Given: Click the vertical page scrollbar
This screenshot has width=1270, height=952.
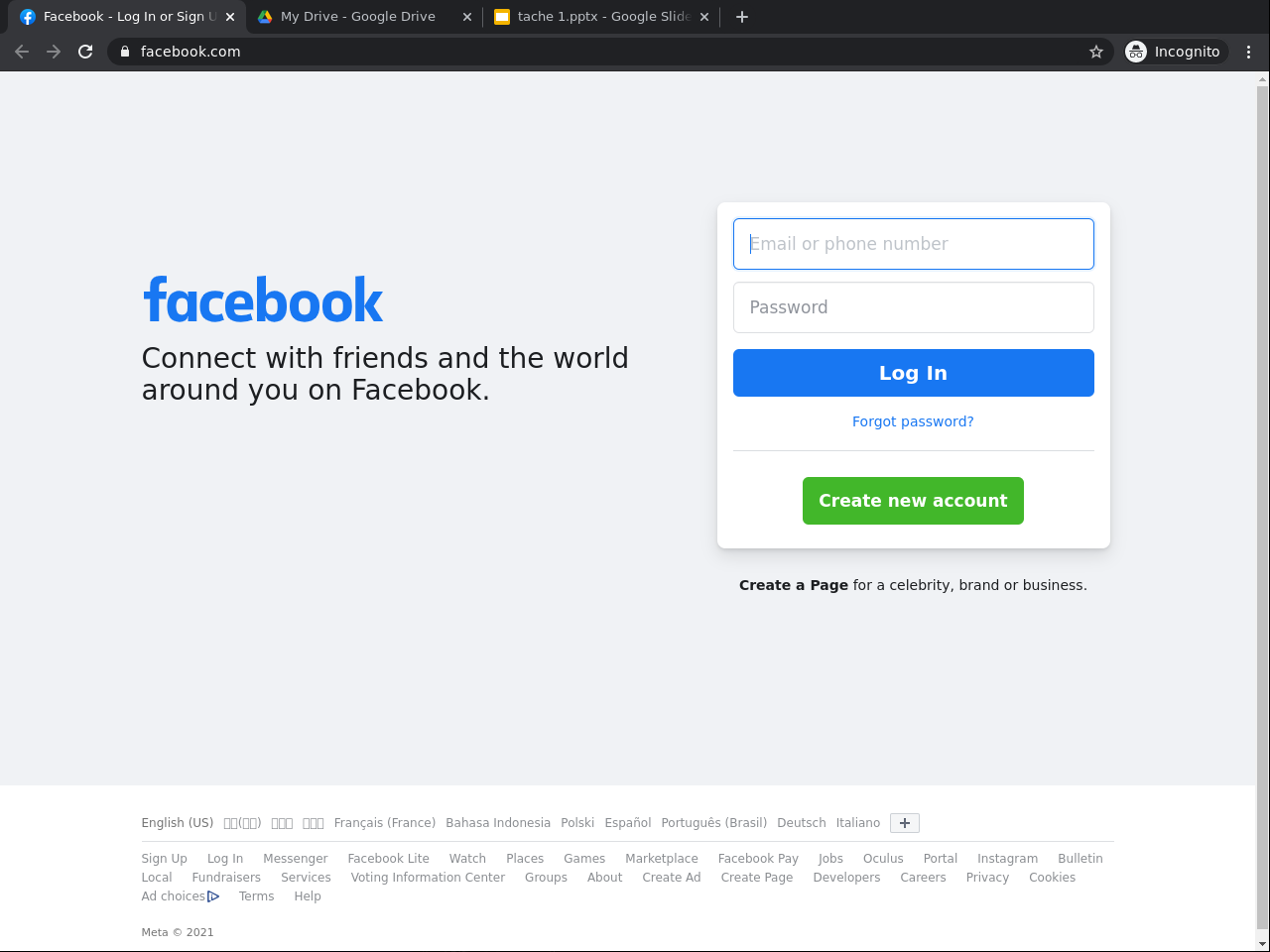Looking at the screenshot, I should 1262,506.
